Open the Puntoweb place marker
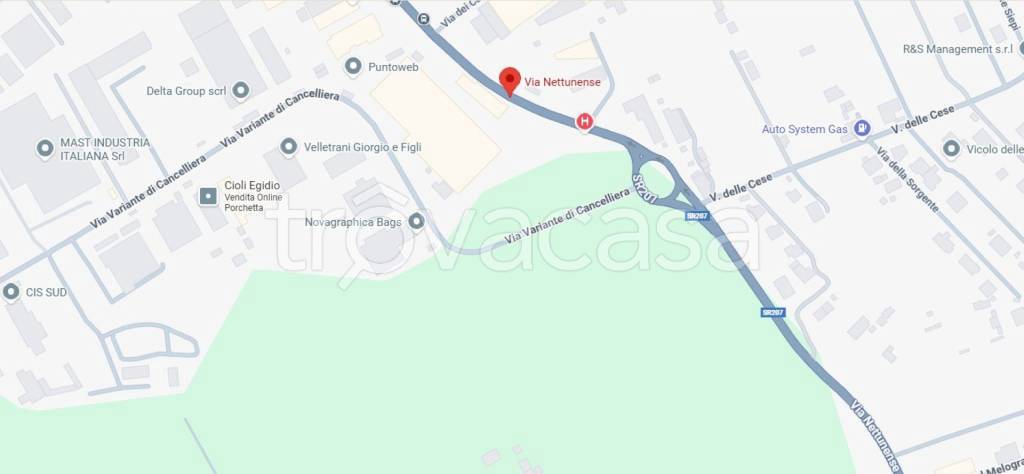Viewport: 1024px width, 474px height. [353, 66]
